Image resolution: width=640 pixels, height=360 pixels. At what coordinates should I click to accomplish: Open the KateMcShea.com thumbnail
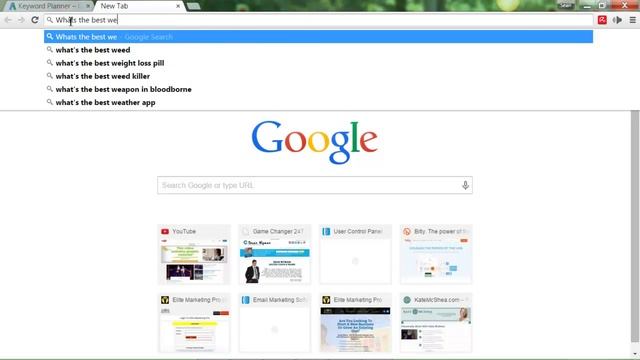(x=436, y=322)
